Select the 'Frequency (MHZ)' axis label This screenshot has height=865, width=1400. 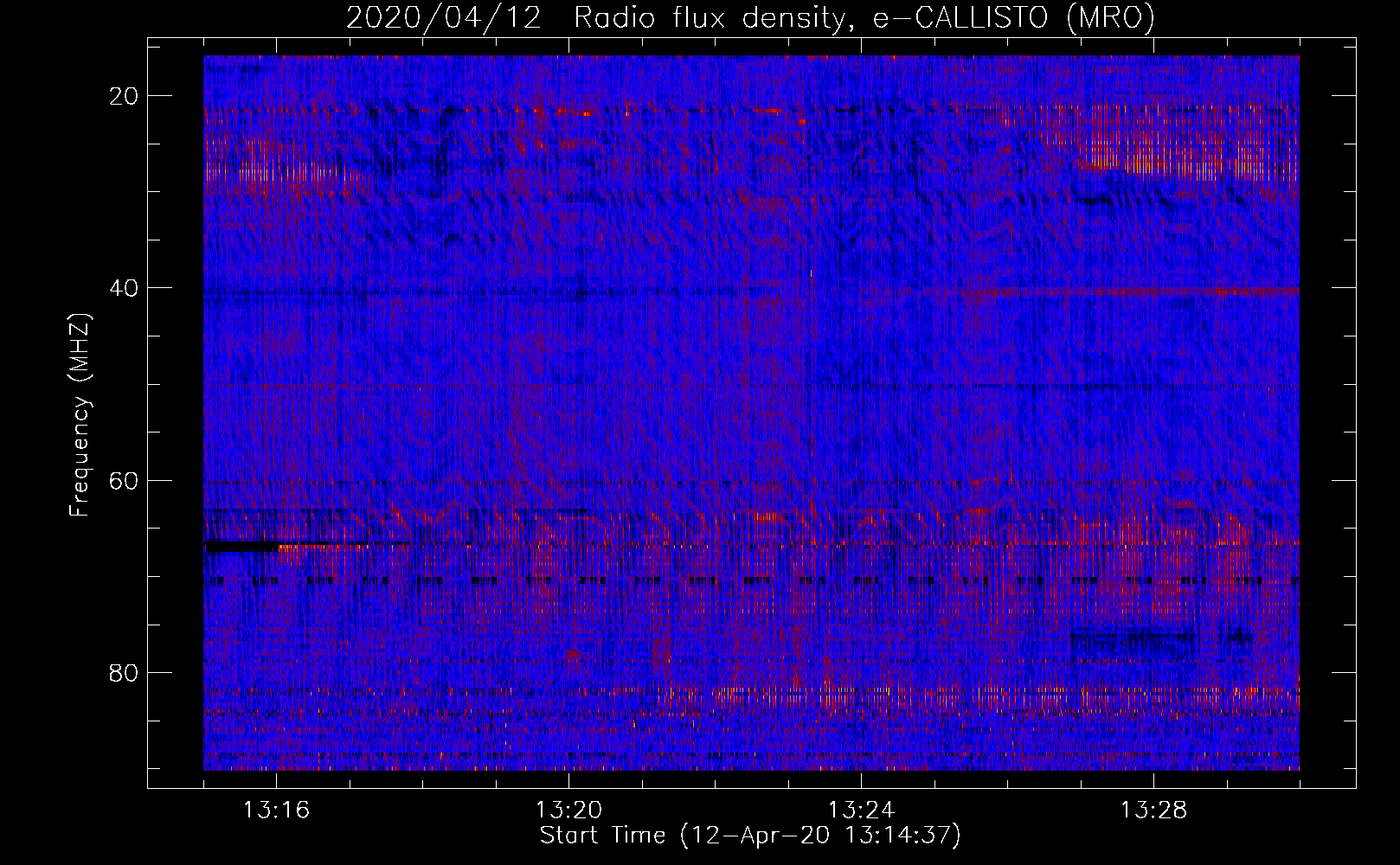pyautogui.click(x=80, y=415)
